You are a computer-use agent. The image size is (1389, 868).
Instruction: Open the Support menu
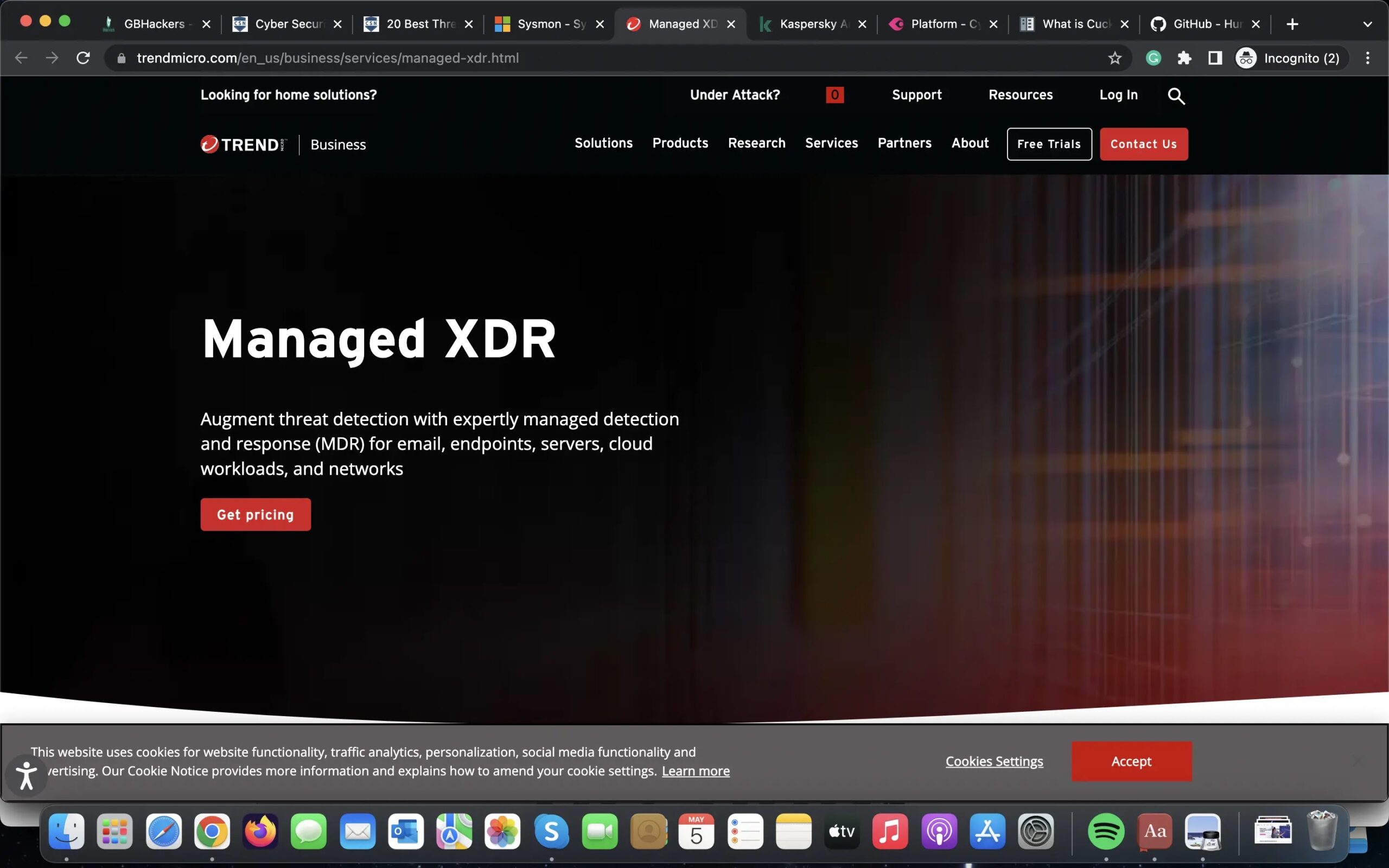(x=916, y=95)
